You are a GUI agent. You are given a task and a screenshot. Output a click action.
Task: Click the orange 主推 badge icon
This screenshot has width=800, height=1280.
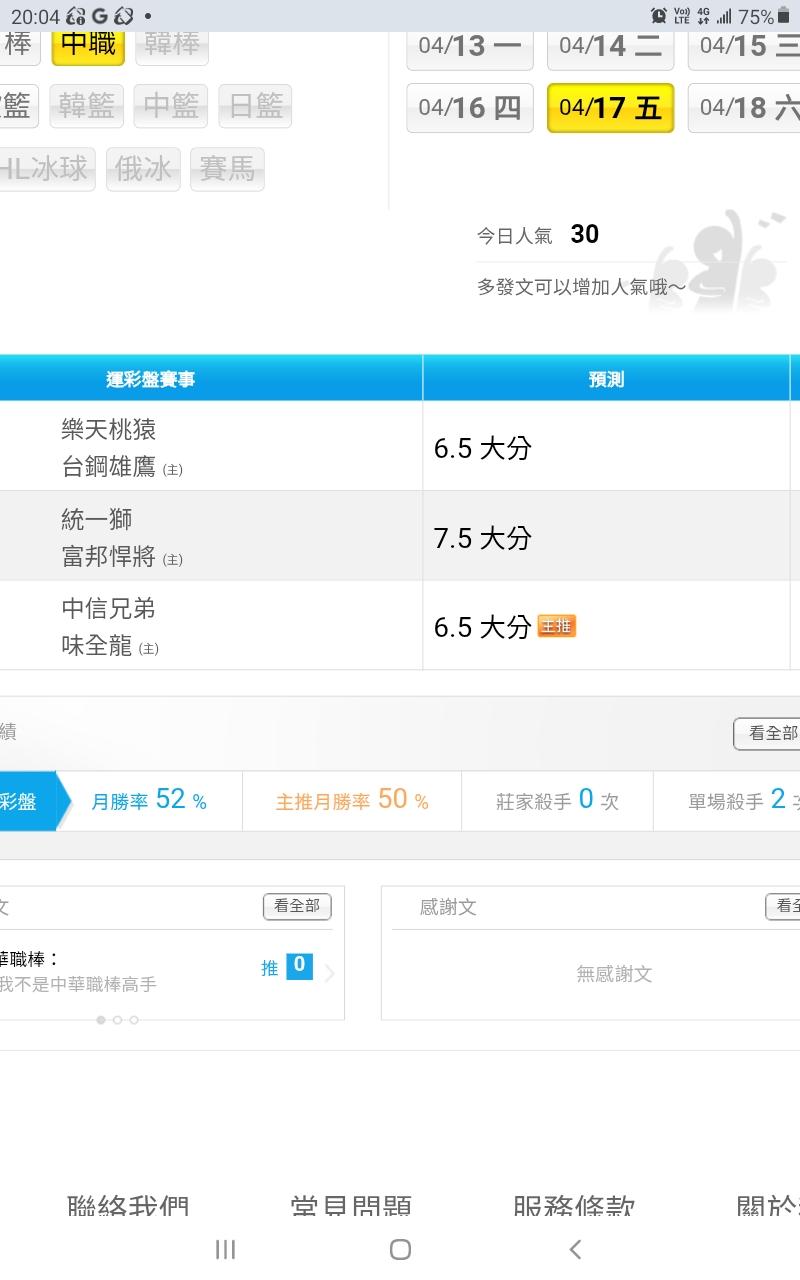coord(557,626)
